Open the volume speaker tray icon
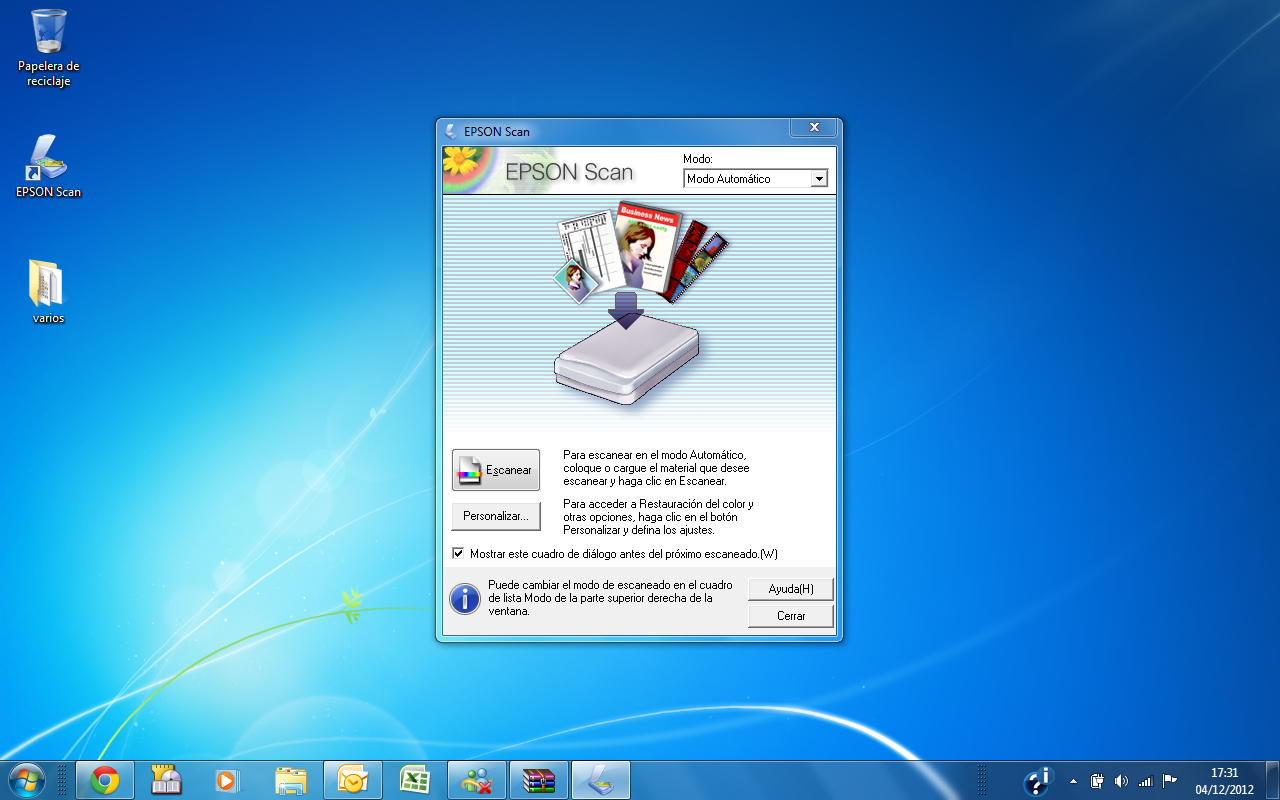Screen dimensions: 1280x800 click(x=1121, y=781)
